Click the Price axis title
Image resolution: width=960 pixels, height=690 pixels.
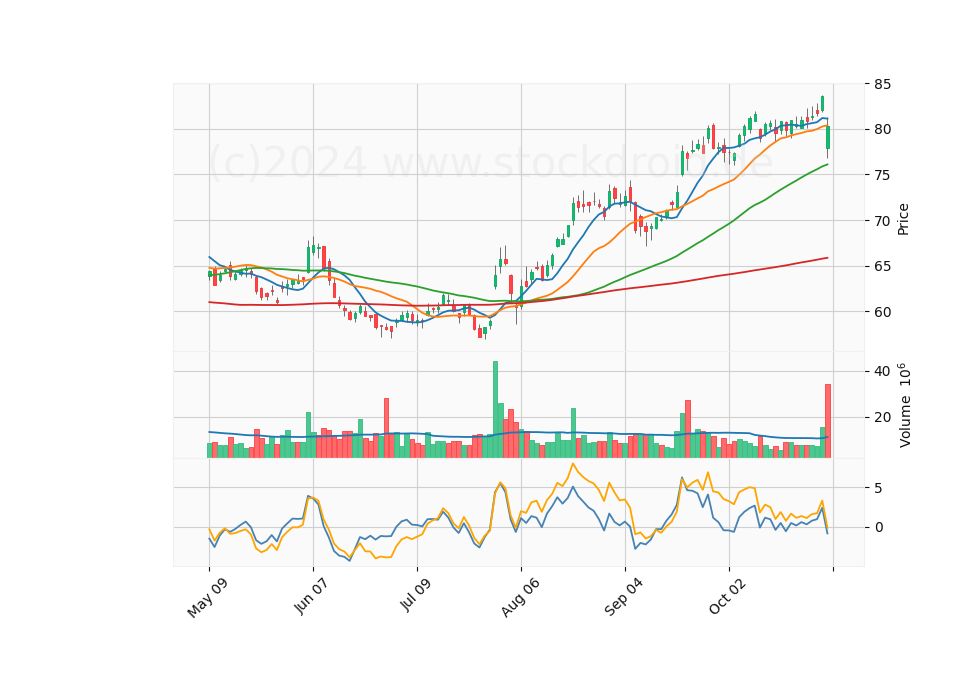(902, 219)
